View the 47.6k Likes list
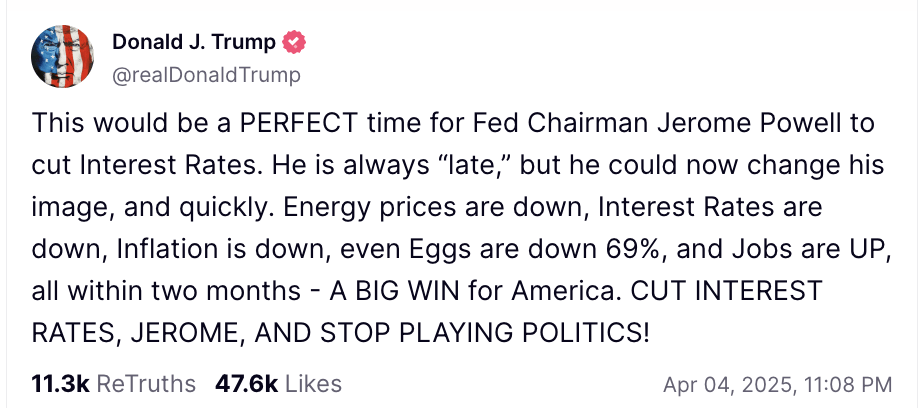Image resolution: width=918 pixels, height=408 pixels. coord(278,384)
